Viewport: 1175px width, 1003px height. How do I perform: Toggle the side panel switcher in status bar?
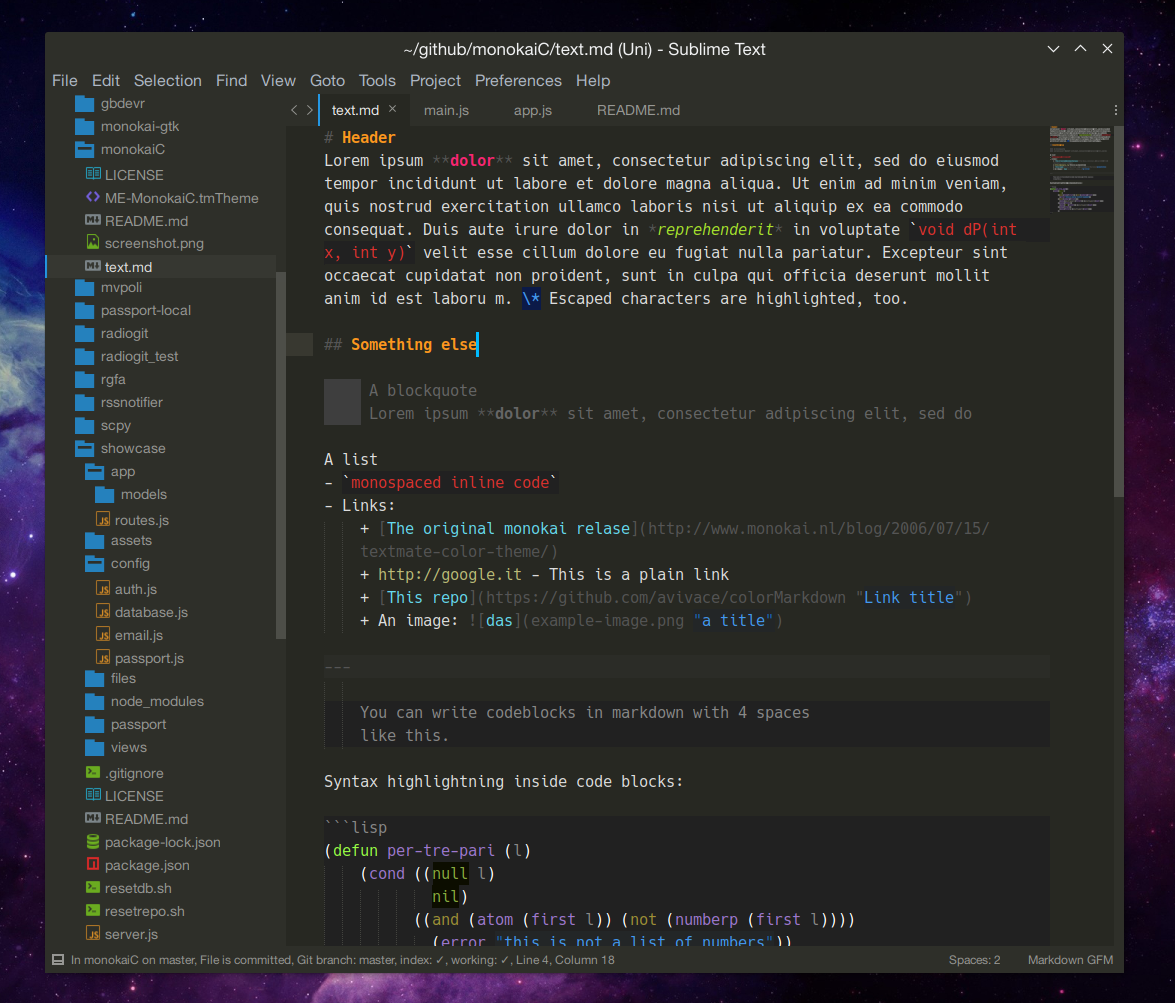pyautogui.click(x=58, y=960)
